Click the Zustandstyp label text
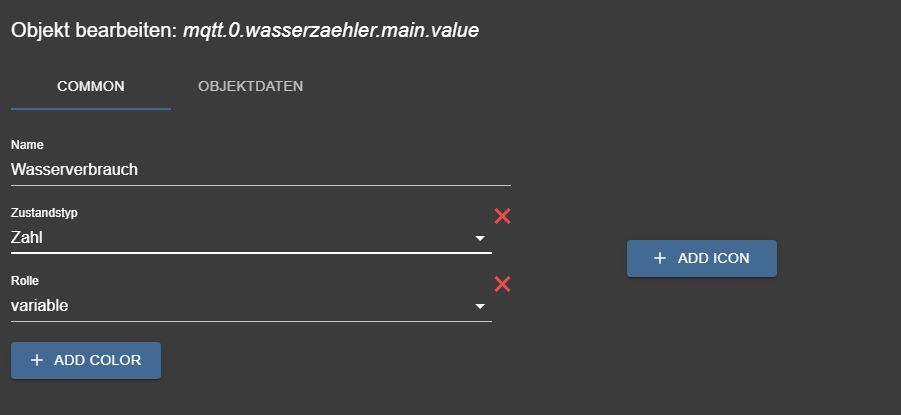 click(x=44, y=213)
